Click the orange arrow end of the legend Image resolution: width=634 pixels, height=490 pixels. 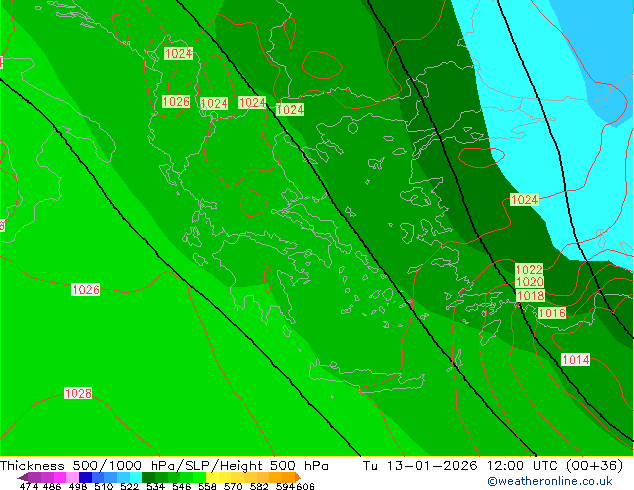click(298, 477)
